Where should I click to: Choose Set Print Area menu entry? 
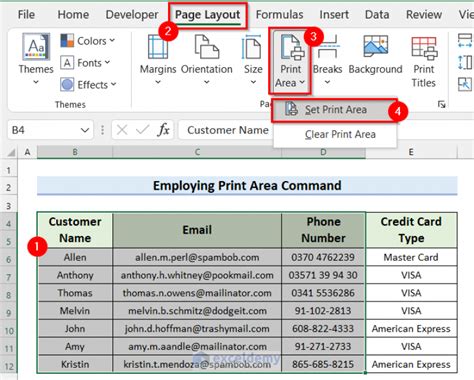point(335,110)
